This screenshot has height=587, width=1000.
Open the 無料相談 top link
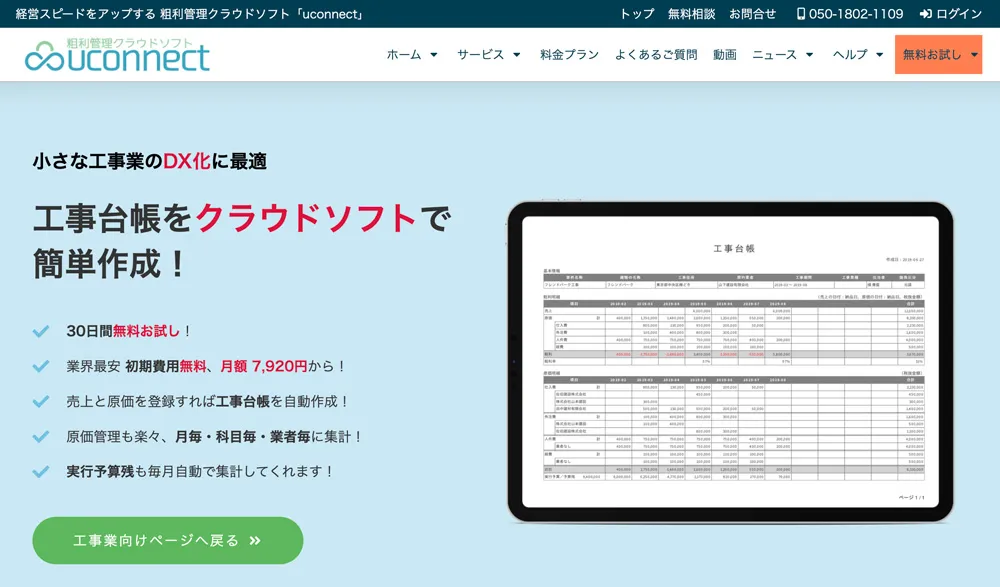coord(692,14)
